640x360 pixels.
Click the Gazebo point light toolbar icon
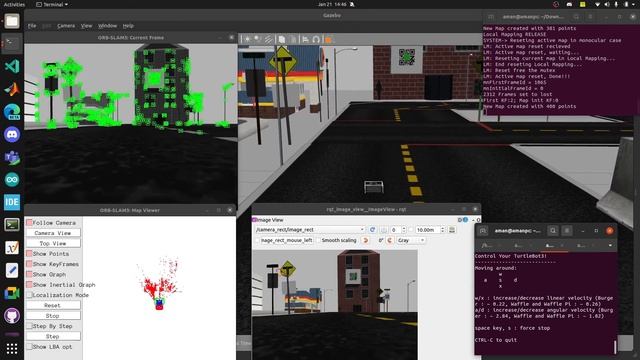point(247,39)
